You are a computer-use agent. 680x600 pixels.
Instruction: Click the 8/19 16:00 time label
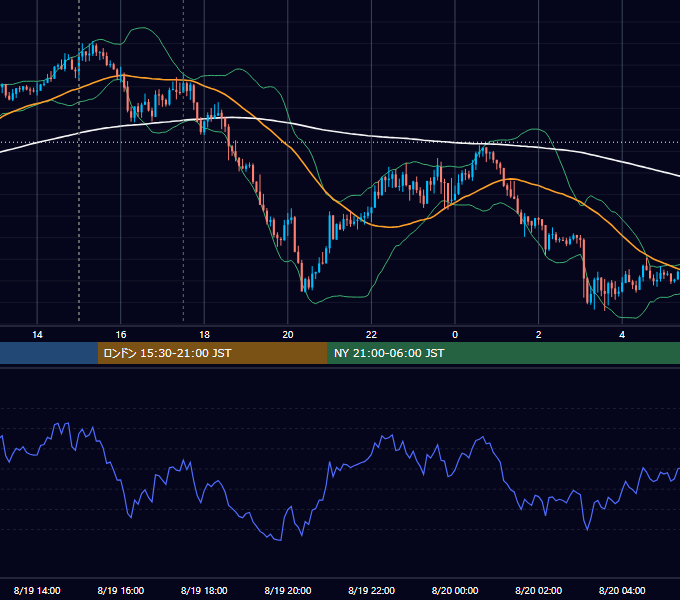pyautogui.click(x=121, y=590)
